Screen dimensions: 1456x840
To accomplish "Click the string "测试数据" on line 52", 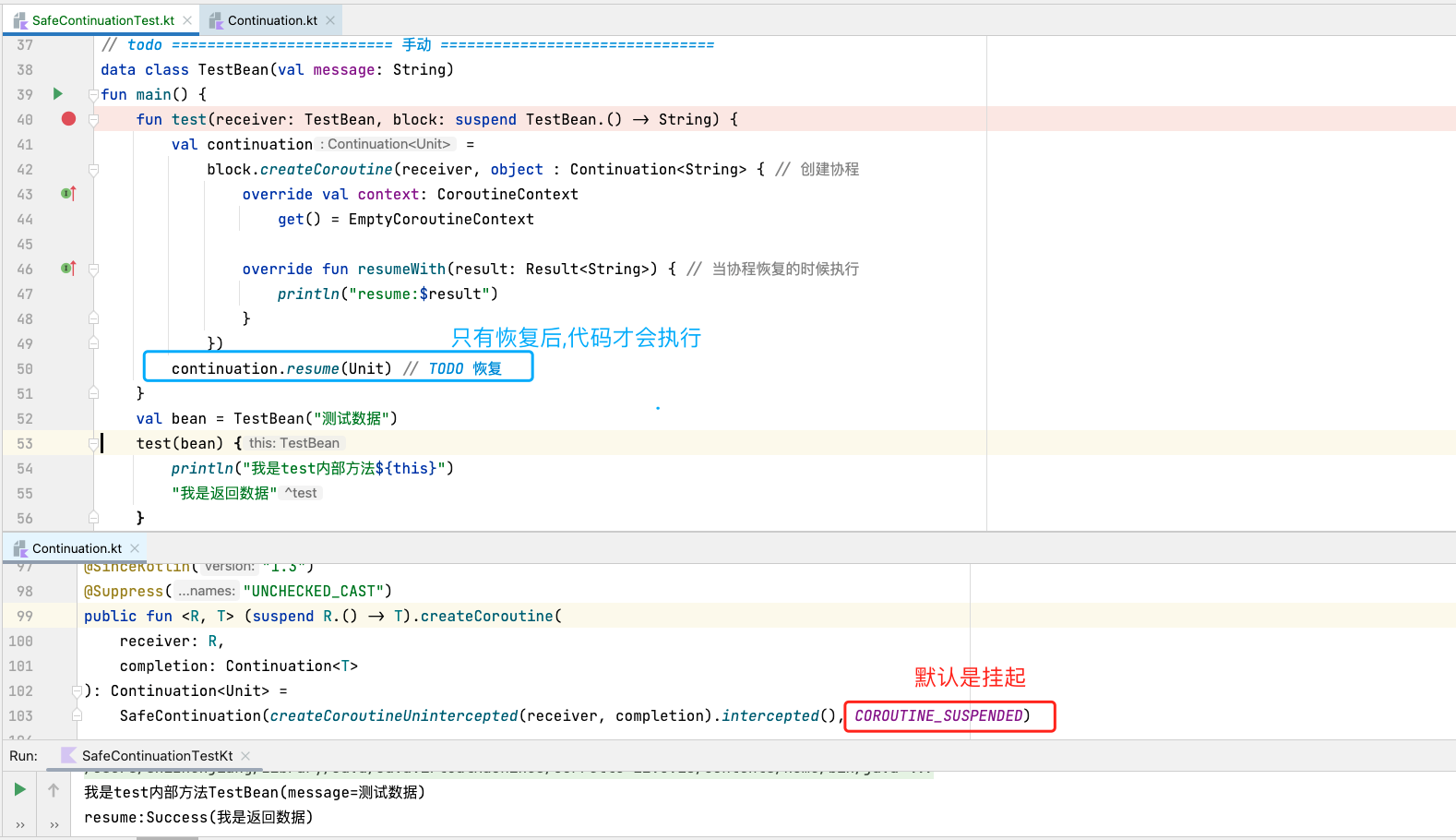I will 352,418.
